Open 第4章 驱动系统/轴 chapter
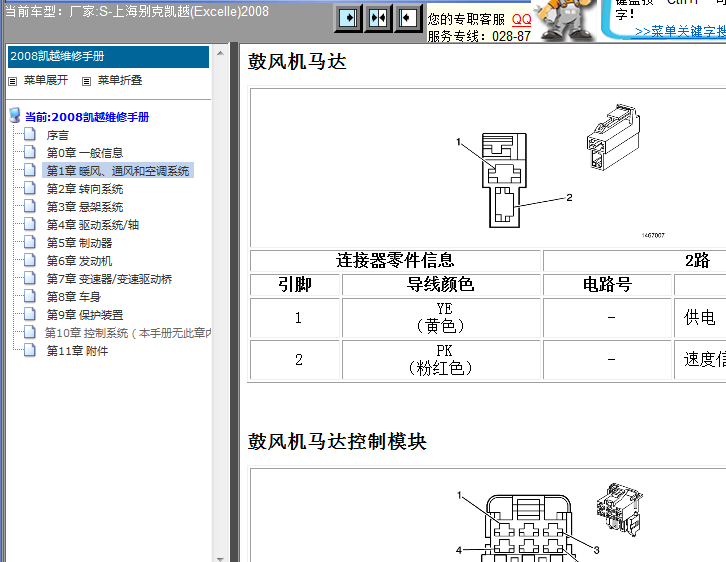The image size is (726, 562). click(x=93, y=225)
